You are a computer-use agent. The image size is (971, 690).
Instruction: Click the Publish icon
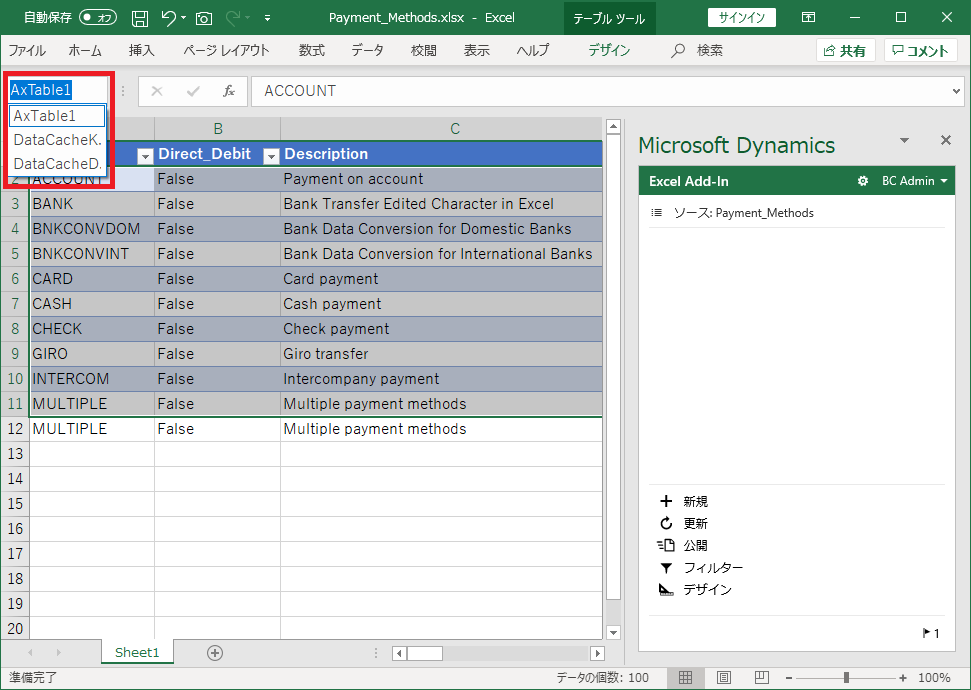[x=666, y=545]
